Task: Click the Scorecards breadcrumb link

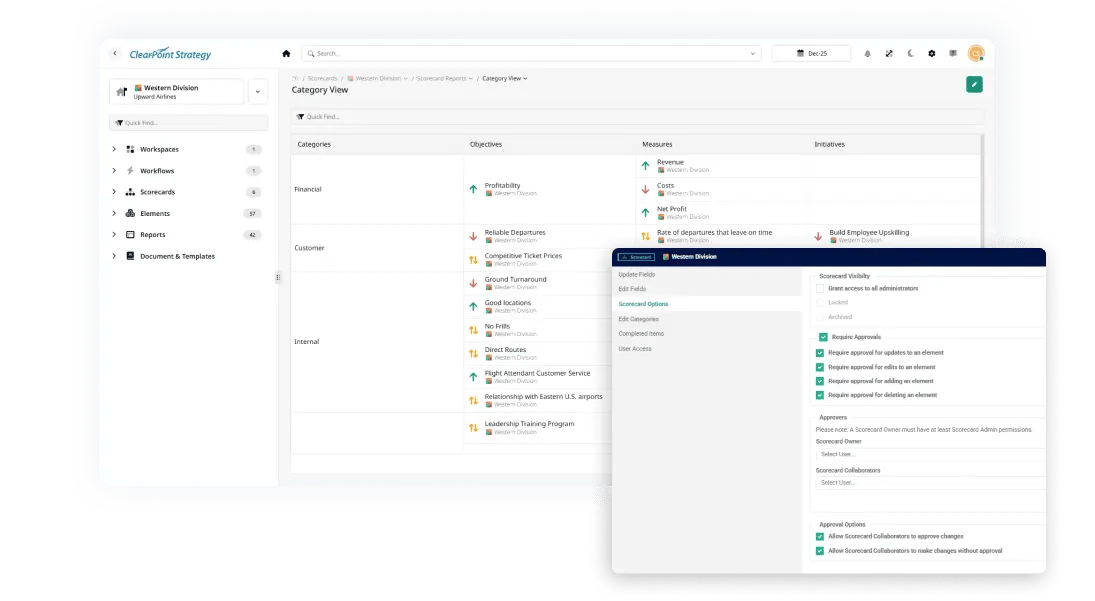Action: 322,78
